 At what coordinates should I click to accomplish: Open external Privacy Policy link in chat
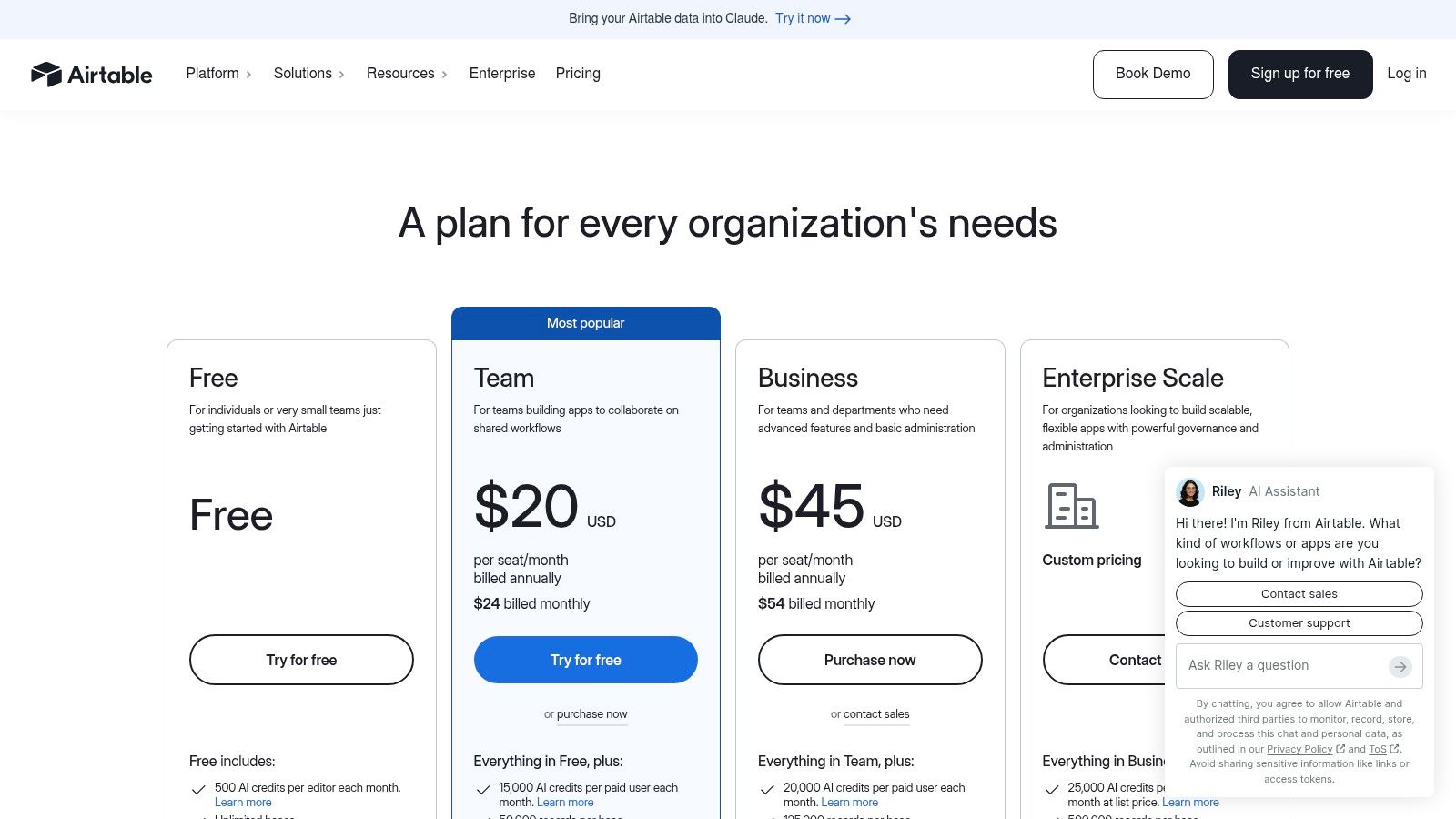tap(1305, 749)
